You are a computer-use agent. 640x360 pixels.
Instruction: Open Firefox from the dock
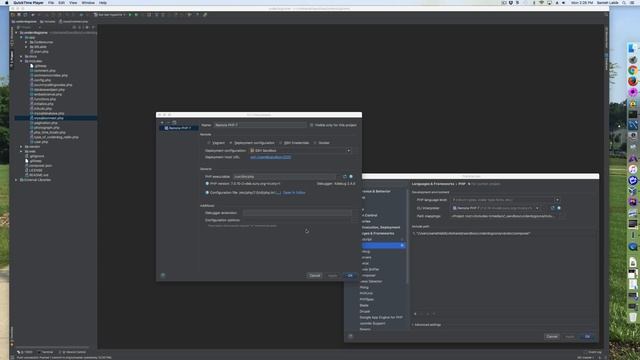tap(633, 81)
